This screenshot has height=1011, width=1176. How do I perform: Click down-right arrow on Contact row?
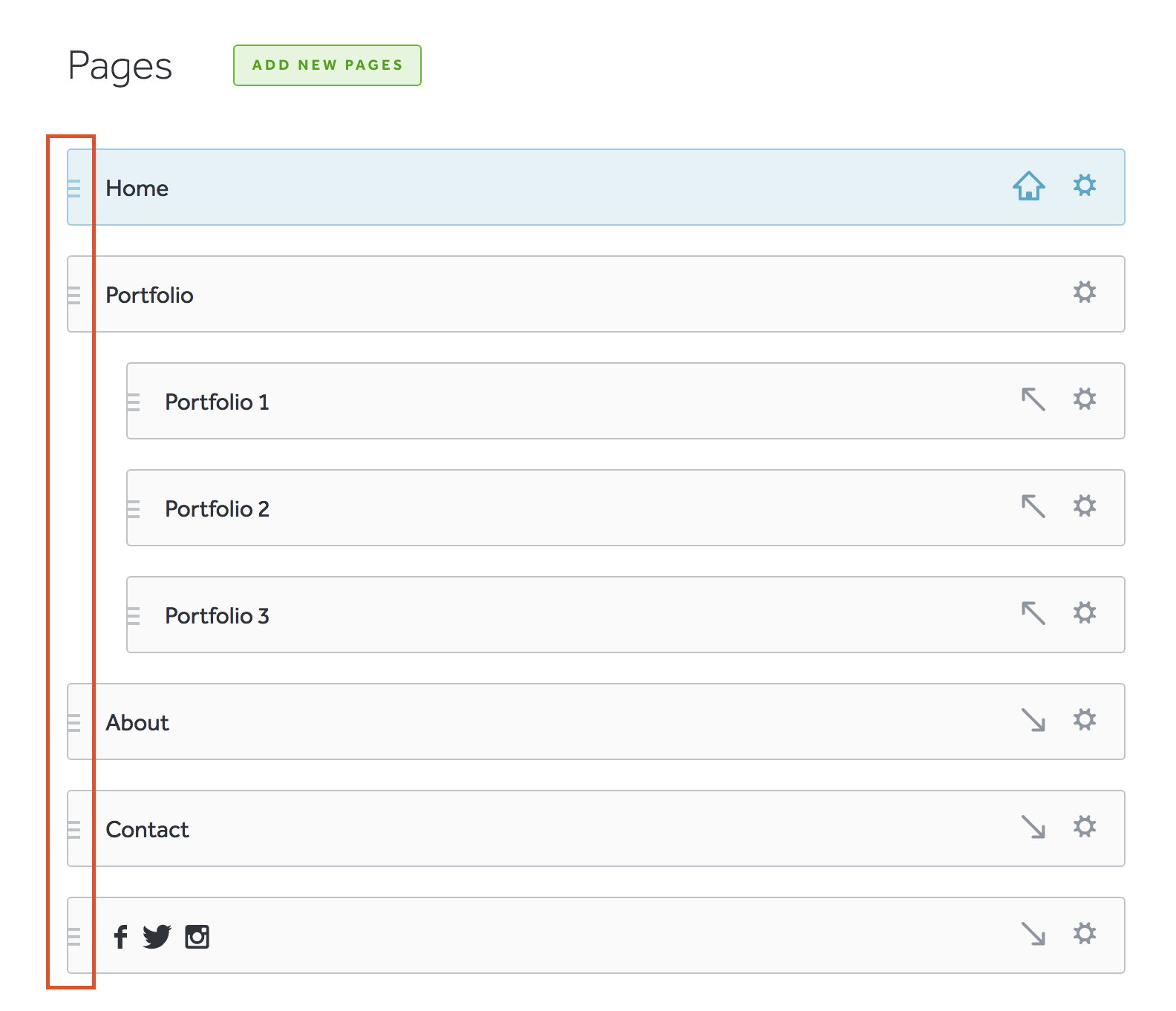click(1033, 827)
